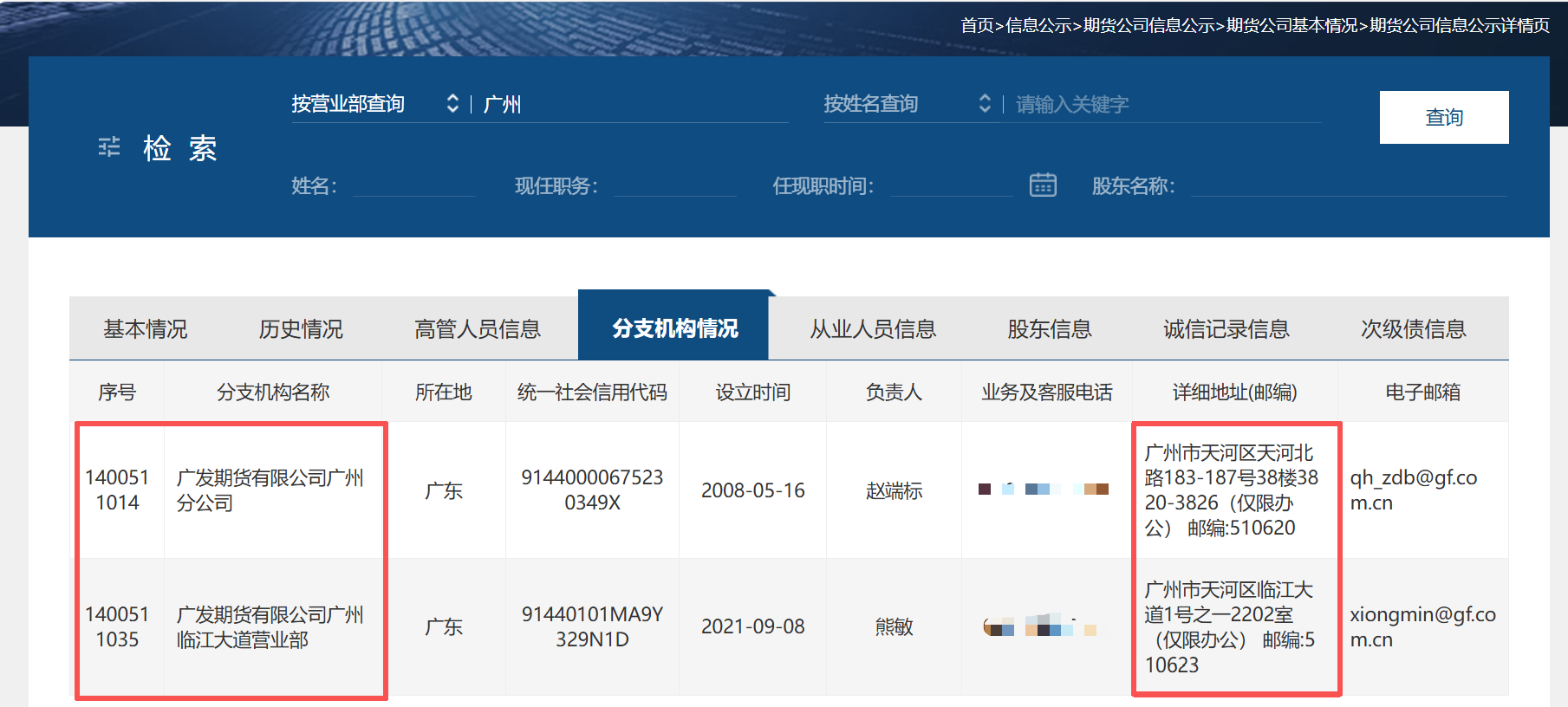Click 期货公司信息公示 in the breadcrumb
The width and height of the screenshot is (1568, 707).
[1149, 25]
